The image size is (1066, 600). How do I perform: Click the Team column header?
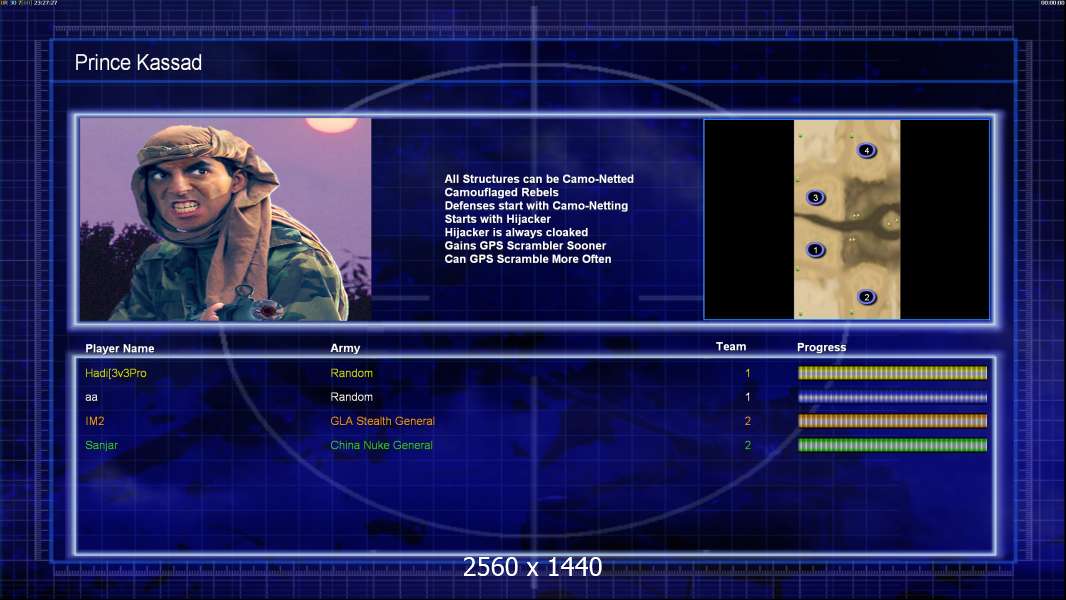coord(731,347)
